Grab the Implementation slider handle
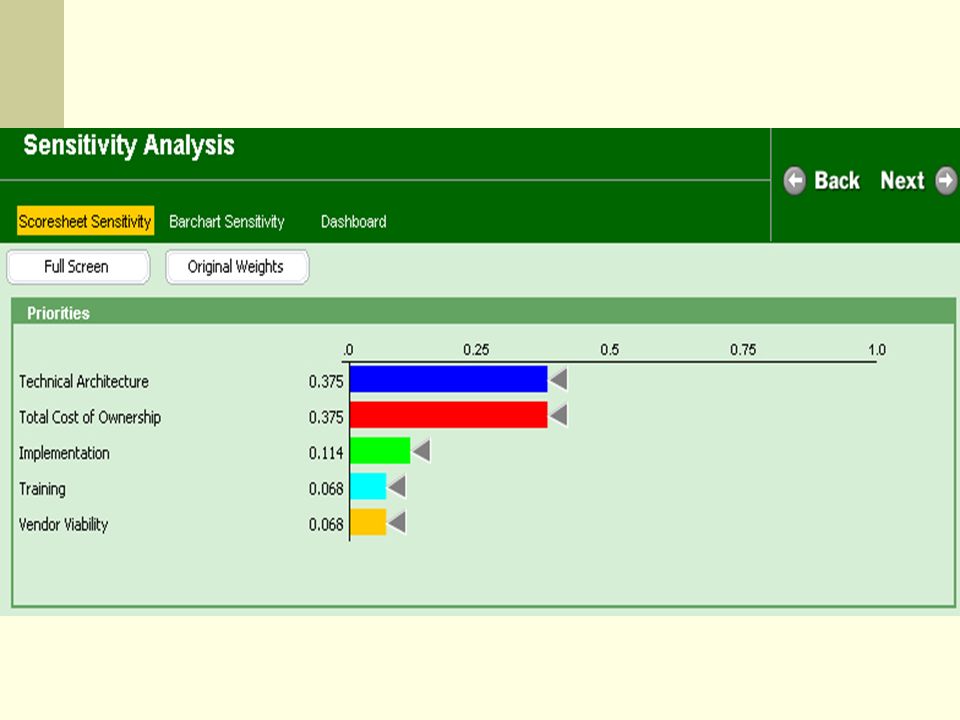The height and width of the screenshot is (720, 960). tap(422, 451)
